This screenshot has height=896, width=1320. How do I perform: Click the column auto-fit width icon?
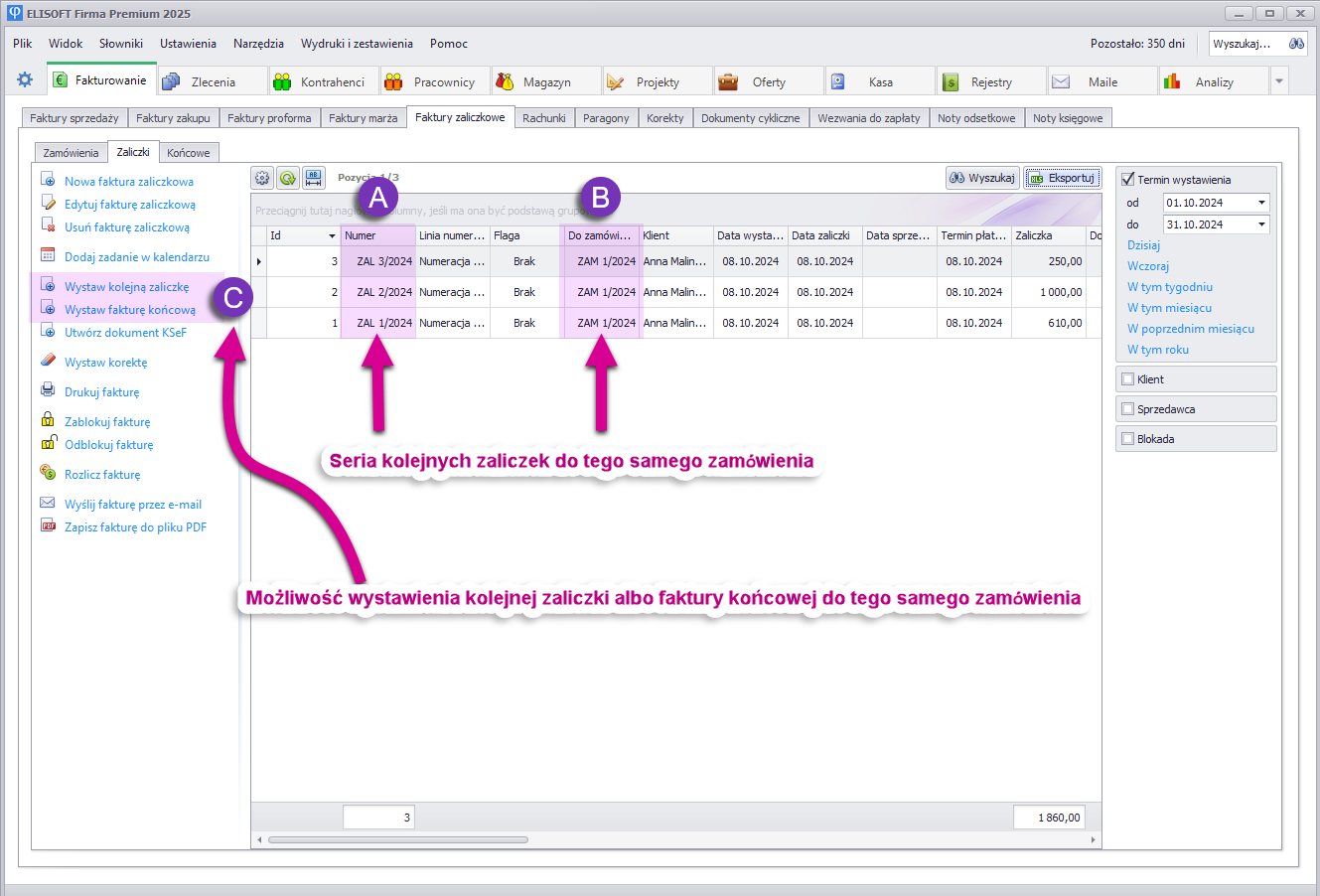(314, 178)
